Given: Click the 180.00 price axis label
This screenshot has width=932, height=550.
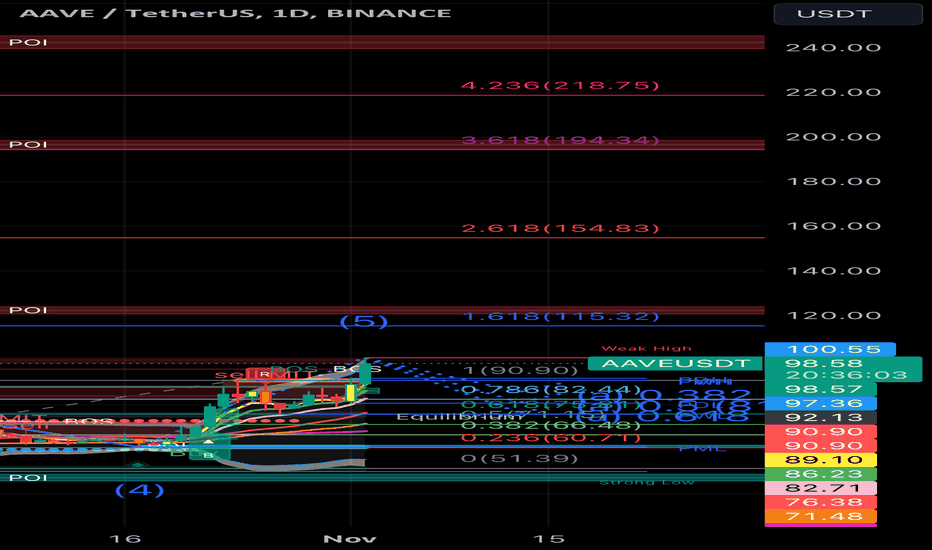Looking at the screenshot, I should [x=833, y=181].
